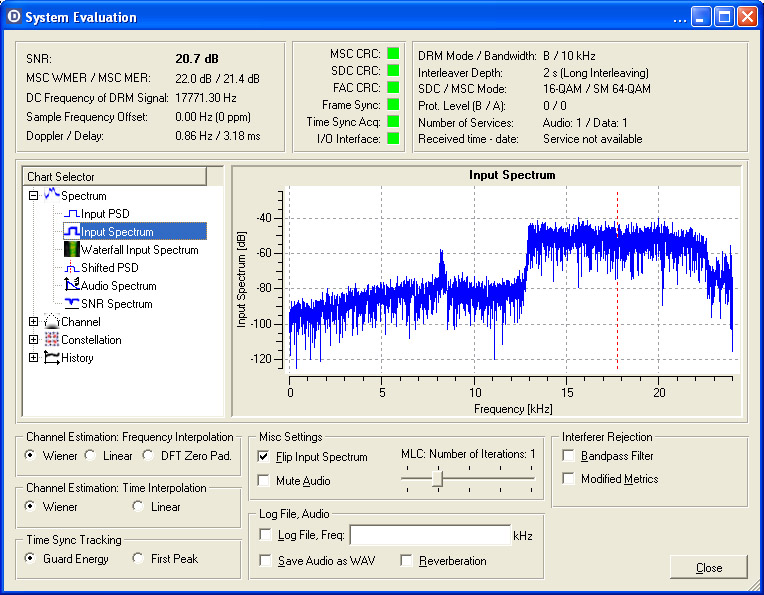Image resolution: width=764 pixels, height=595 pixels.
Task: Click the SNR Spectrum chart icon
Action: 72,303
